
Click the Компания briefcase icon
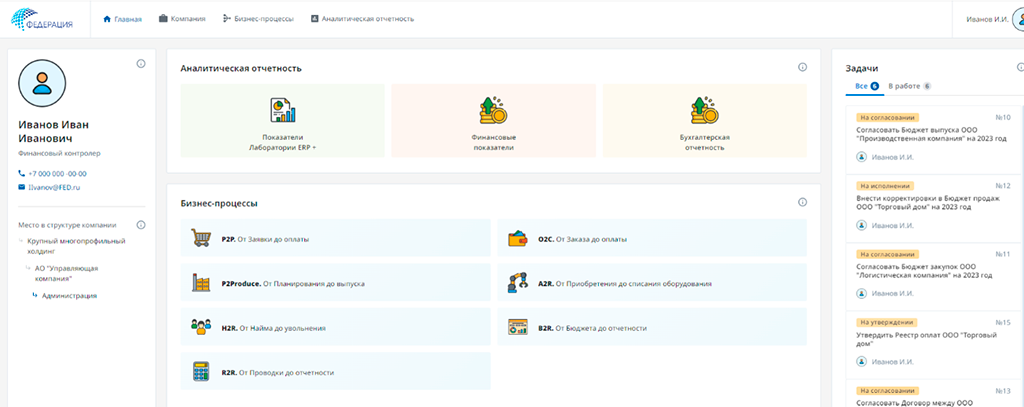(163, 19)
